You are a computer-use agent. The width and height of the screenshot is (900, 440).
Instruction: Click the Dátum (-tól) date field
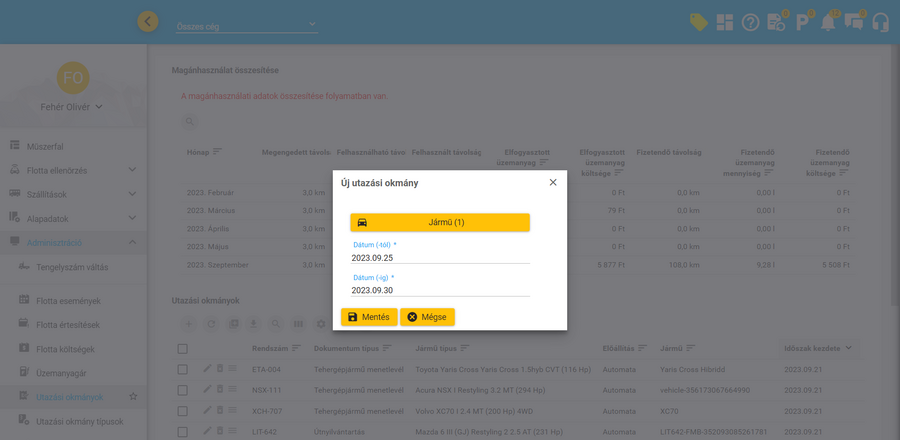click(x=440, y=258)
